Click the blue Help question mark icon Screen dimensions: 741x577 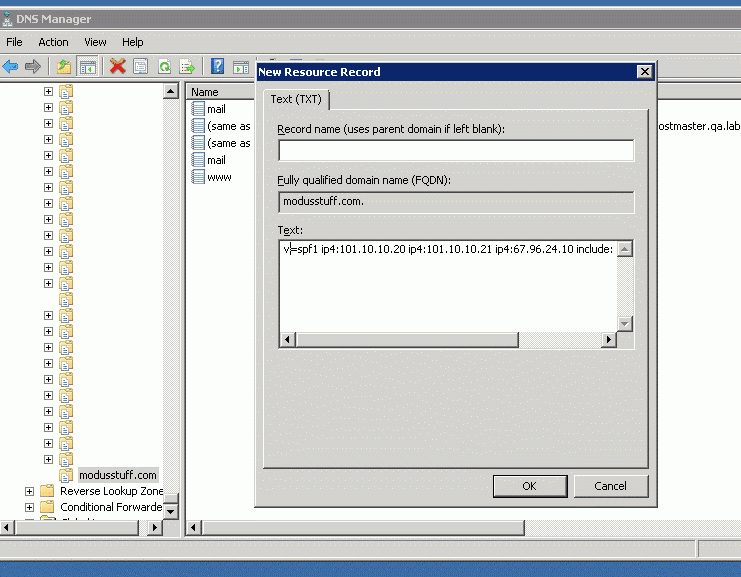click(217, 66)
